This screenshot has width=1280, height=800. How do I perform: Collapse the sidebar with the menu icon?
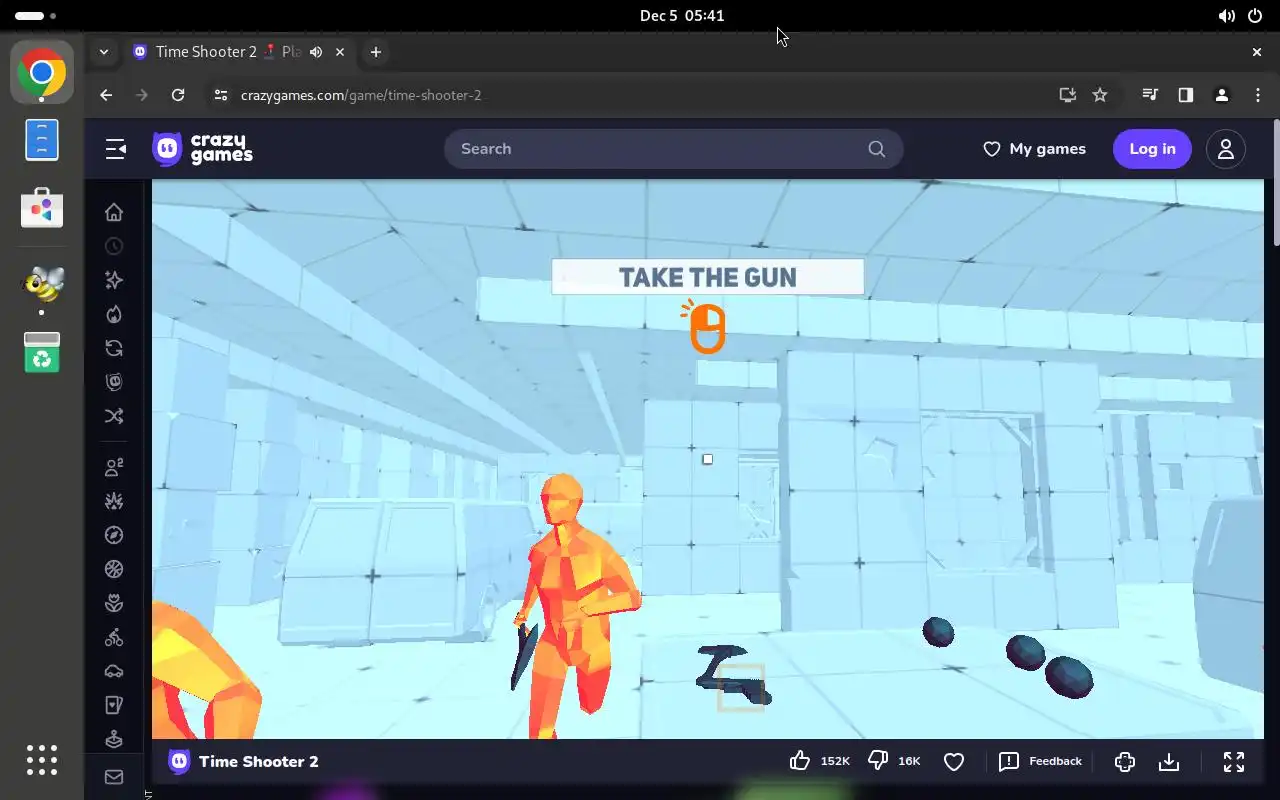pyautogui.click(x=116, y=149)
